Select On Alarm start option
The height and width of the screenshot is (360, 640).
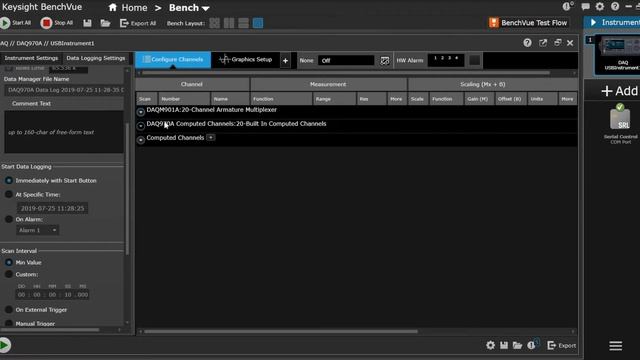pyautogui.click(x=9, y=219)
